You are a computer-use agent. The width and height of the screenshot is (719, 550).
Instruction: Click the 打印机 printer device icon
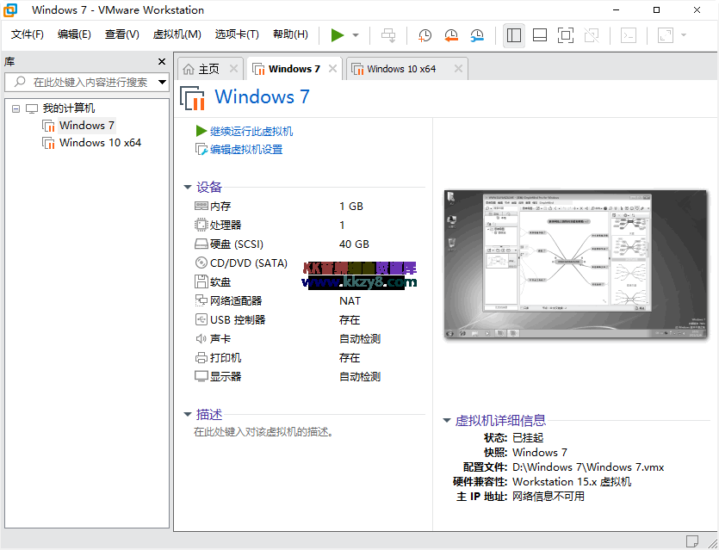[201, 357]
